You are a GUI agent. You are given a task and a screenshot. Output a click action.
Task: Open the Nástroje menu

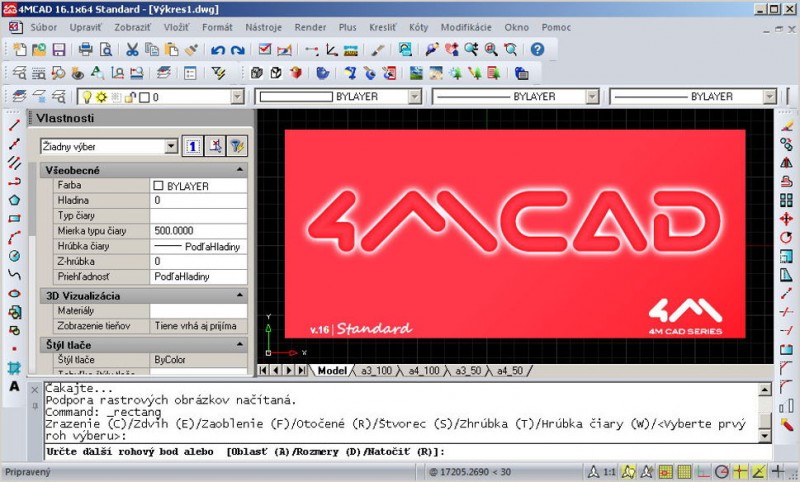[263, 28]
